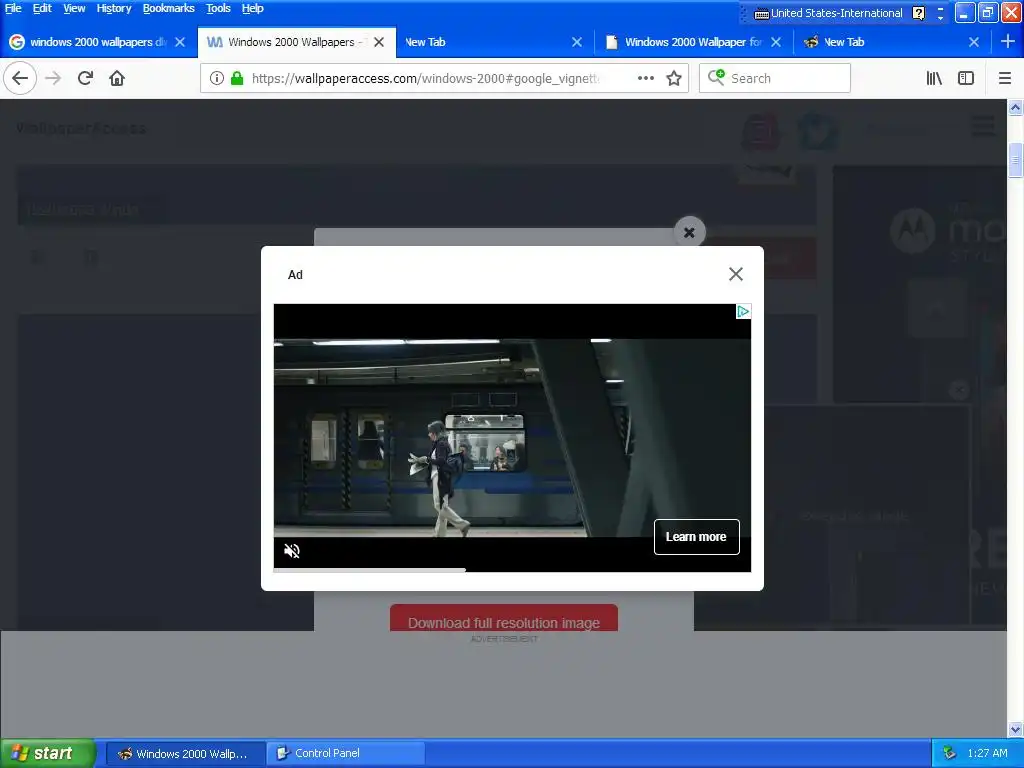Open United States-International language bar
The height and width of the screenshot is (768, 1024).
tap(829, 13)
